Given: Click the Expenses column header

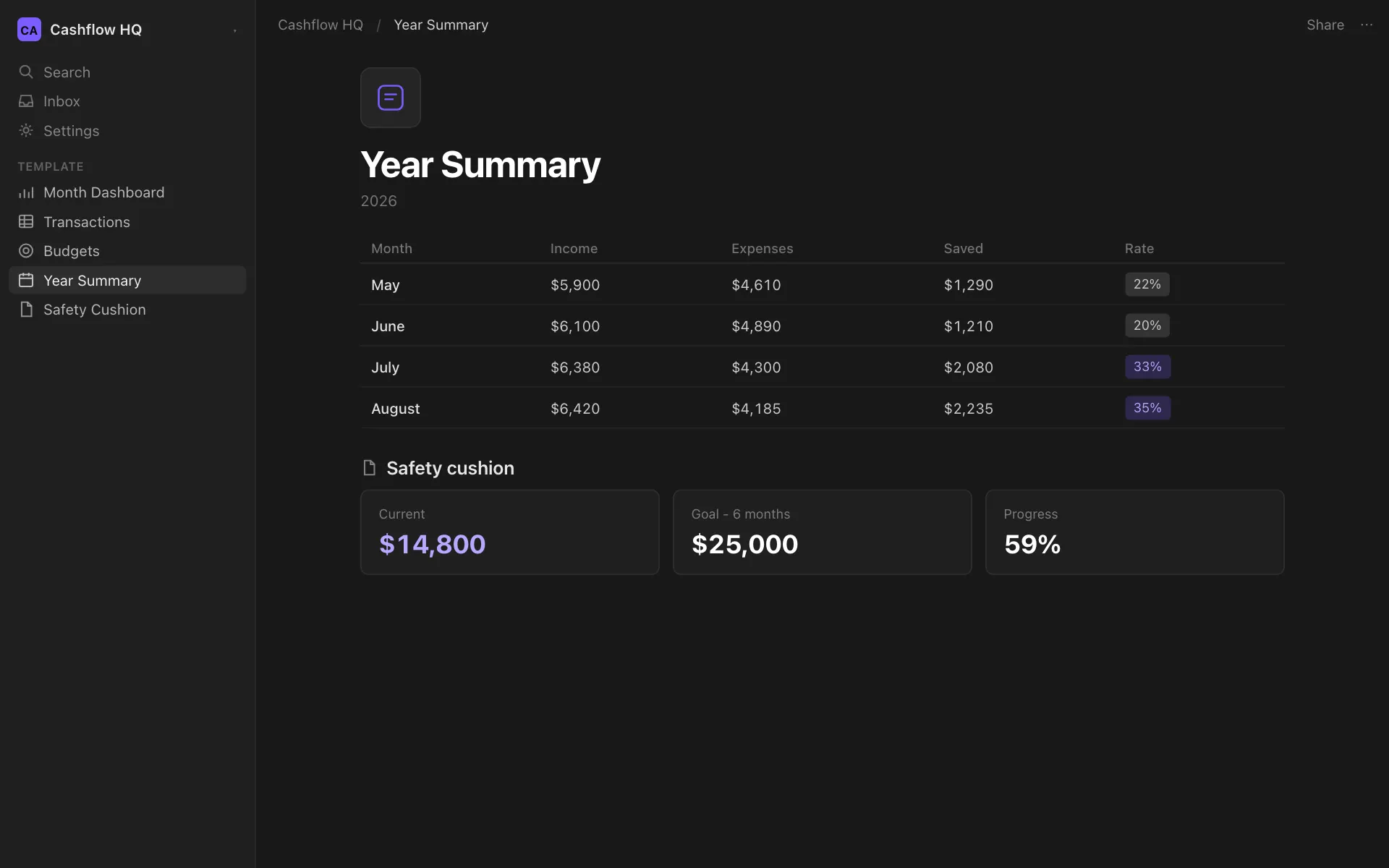Looking at the screenshot, I should coord(762,248).
